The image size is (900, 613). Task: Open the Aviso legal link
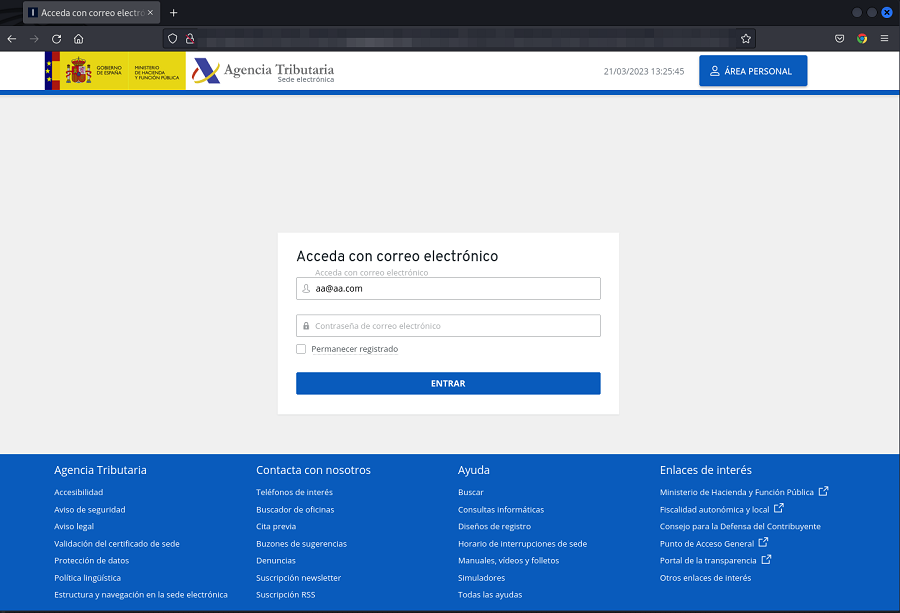[x=73, y=526]
